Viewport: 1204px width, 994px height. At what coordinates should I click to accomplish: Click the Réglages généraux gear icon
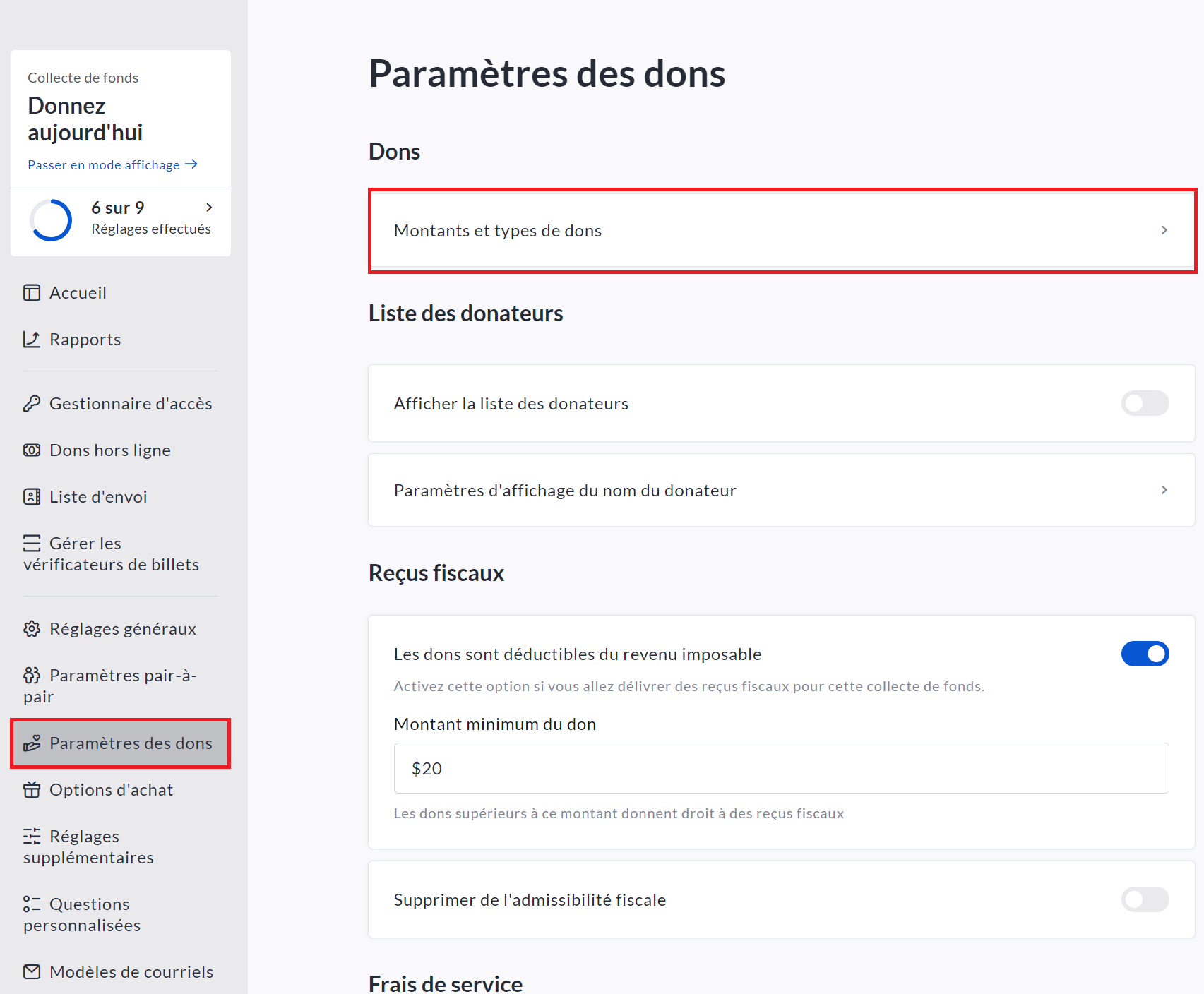[32, 629]
